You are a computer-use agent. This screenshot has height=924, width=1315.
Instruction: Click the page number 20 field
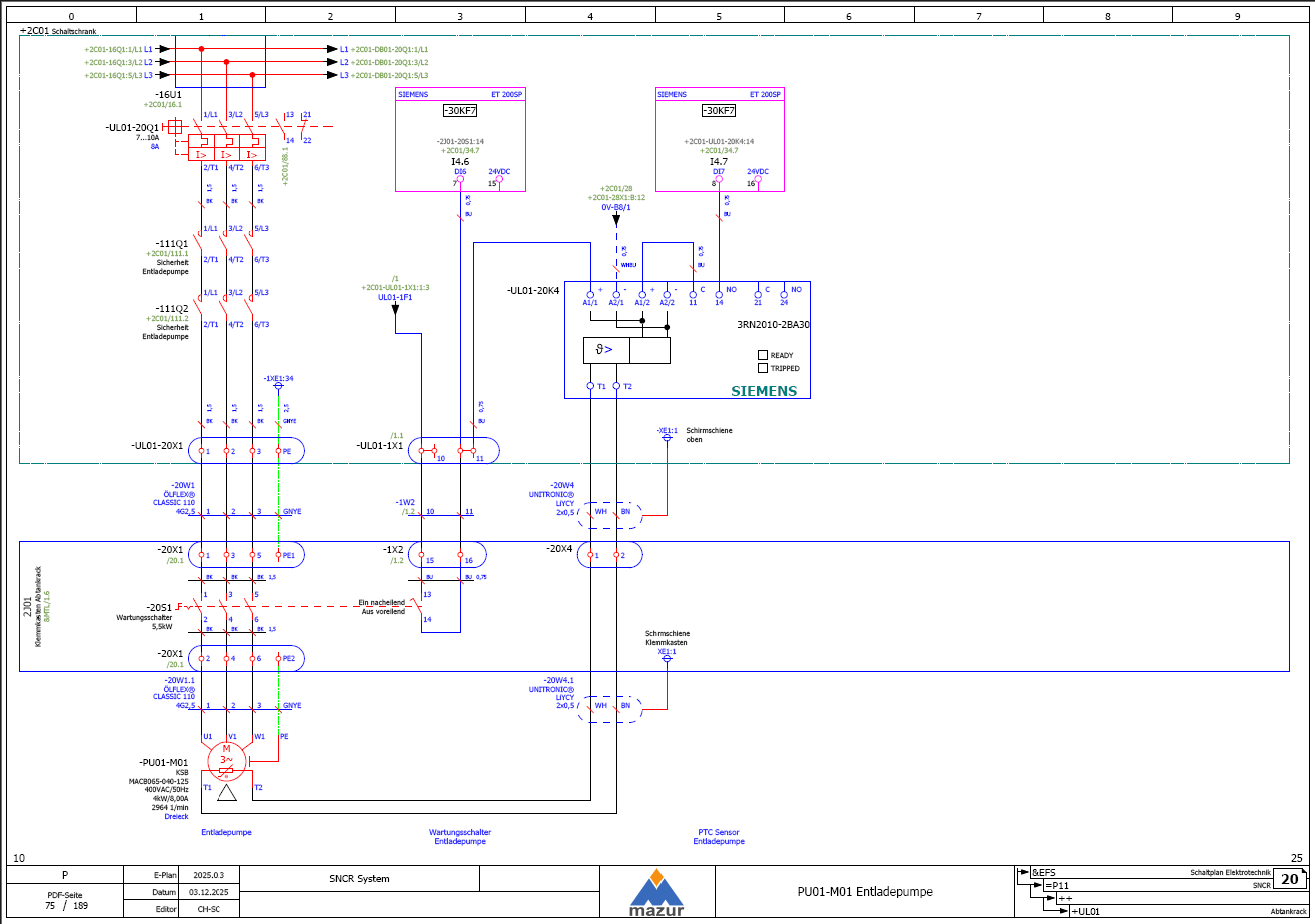click(1289, 879)
